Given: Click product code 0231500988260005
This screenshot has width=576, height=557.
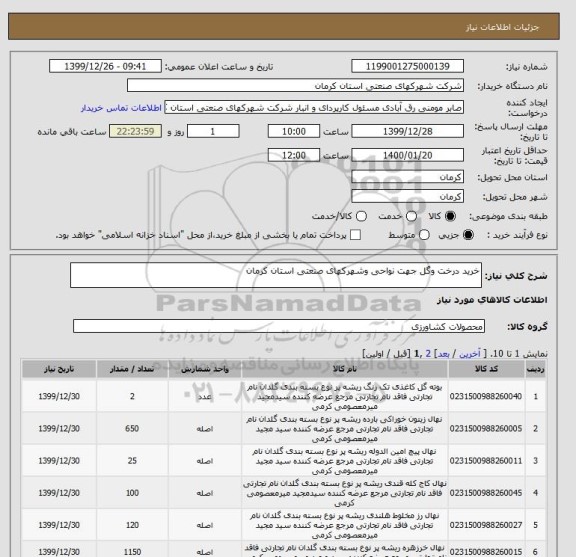Looking at the screenshot, I should point(486,428).
